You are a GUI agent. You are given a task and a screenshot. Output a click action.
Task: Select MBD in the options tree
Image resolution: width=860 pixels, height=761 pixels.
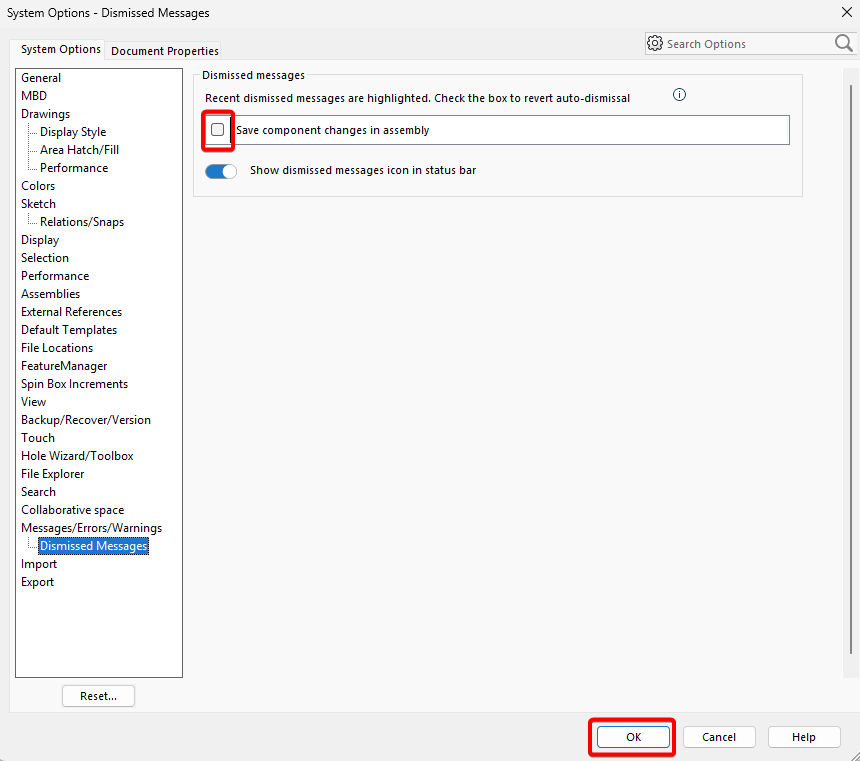(x=34, y=96)
